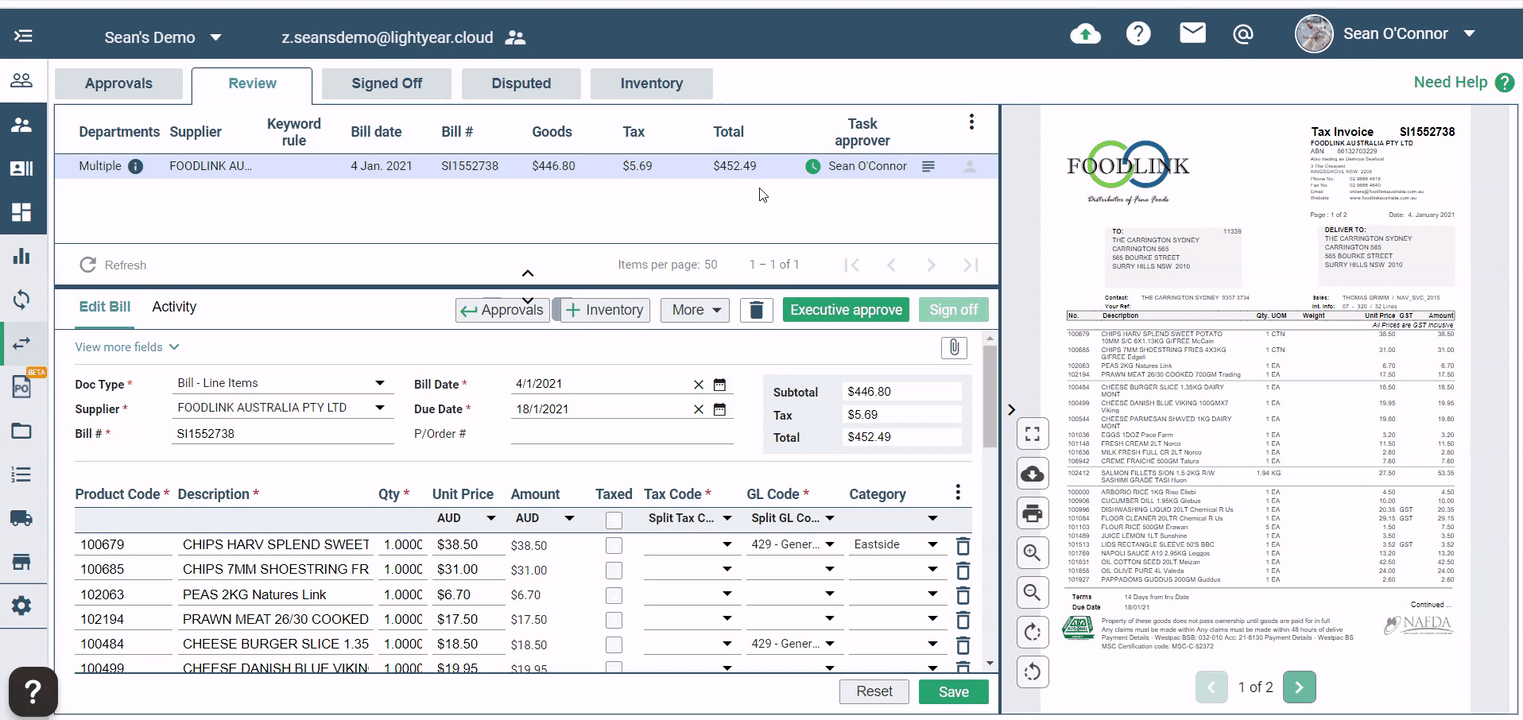Image resolution: width=1523 pixels, height=720 pixels.
Task: Expand View more fields
Action: click(127, 347)
